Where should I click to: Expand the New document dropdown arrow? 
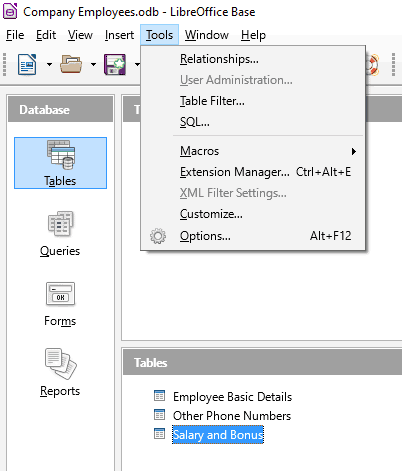click(x=49, y=65)
